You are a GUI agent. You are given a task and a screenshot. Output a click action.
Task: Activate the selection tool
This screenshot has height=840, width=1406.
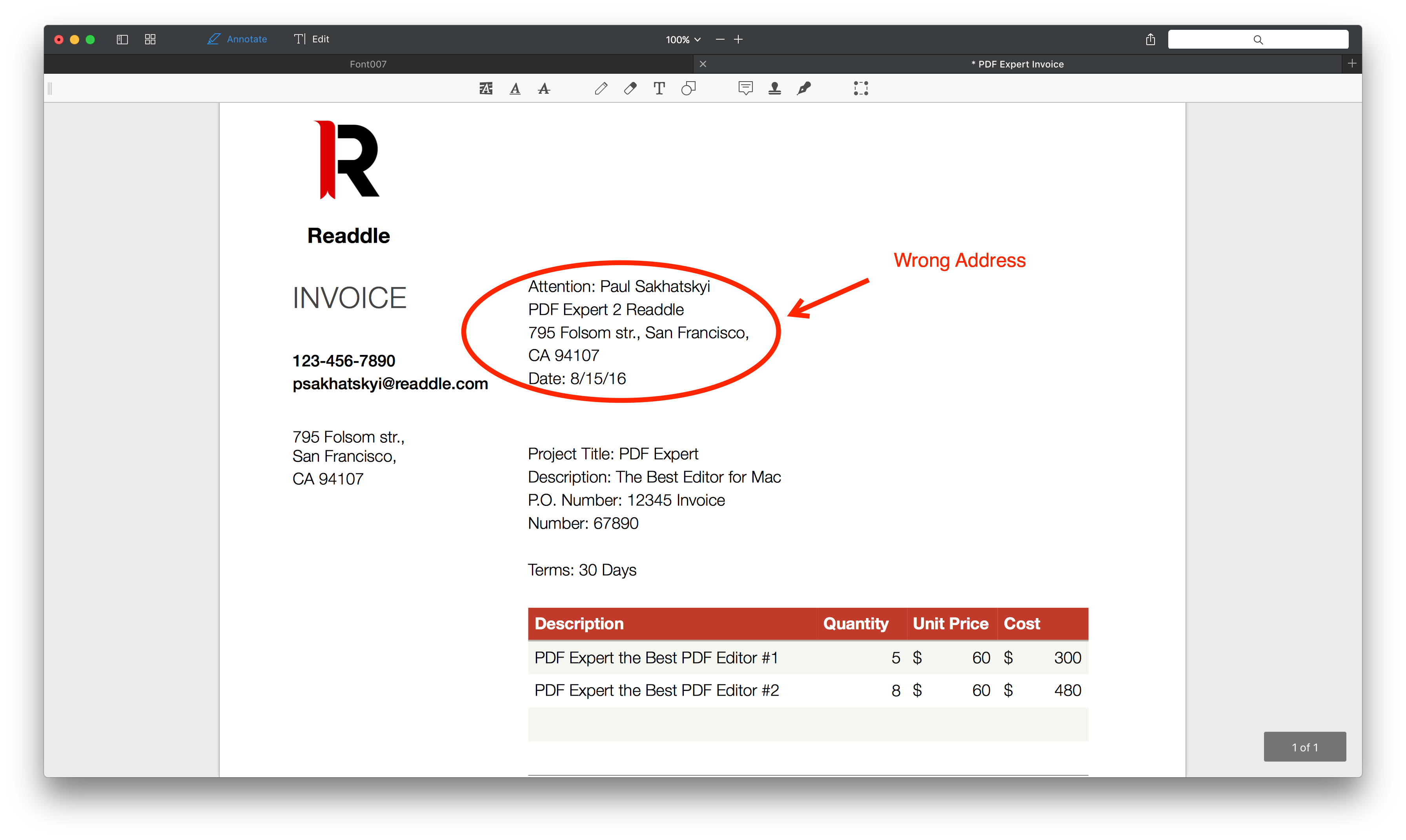click(860, 88)
